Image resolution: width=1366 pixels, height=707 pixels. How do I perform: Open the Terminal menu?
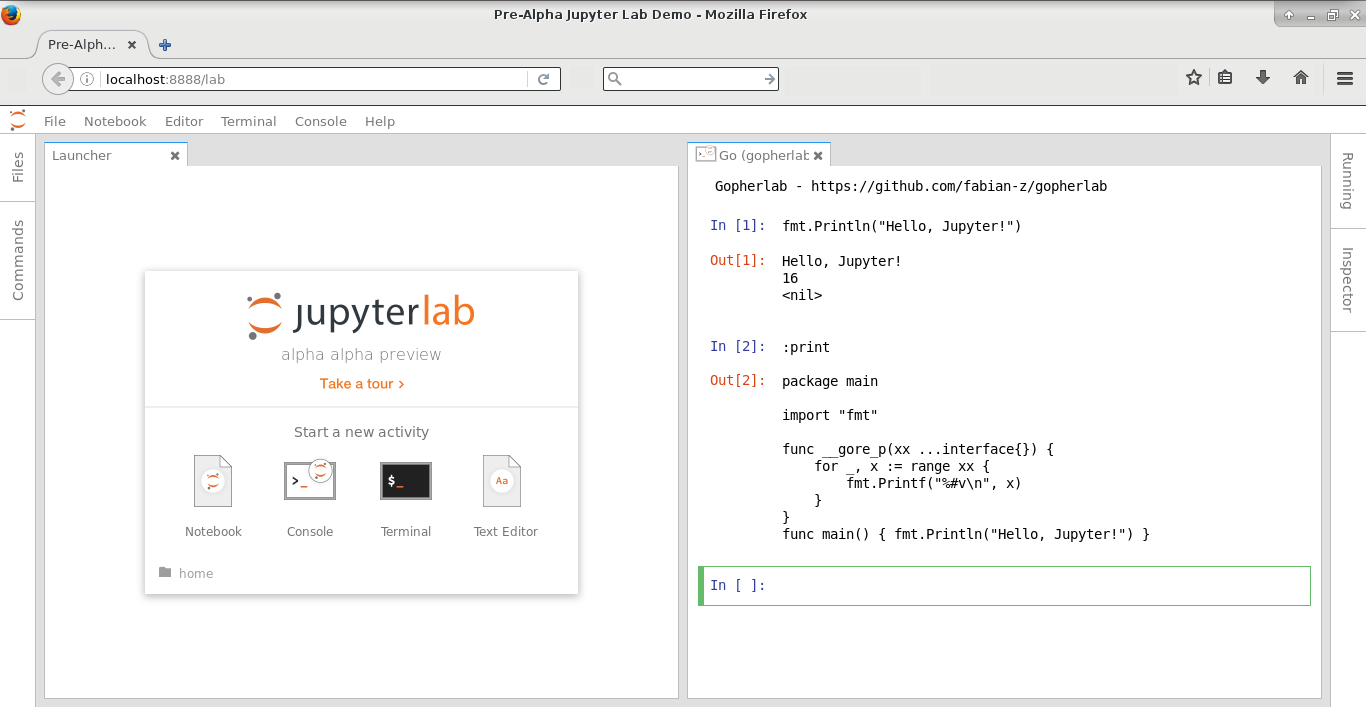(249, 121)
